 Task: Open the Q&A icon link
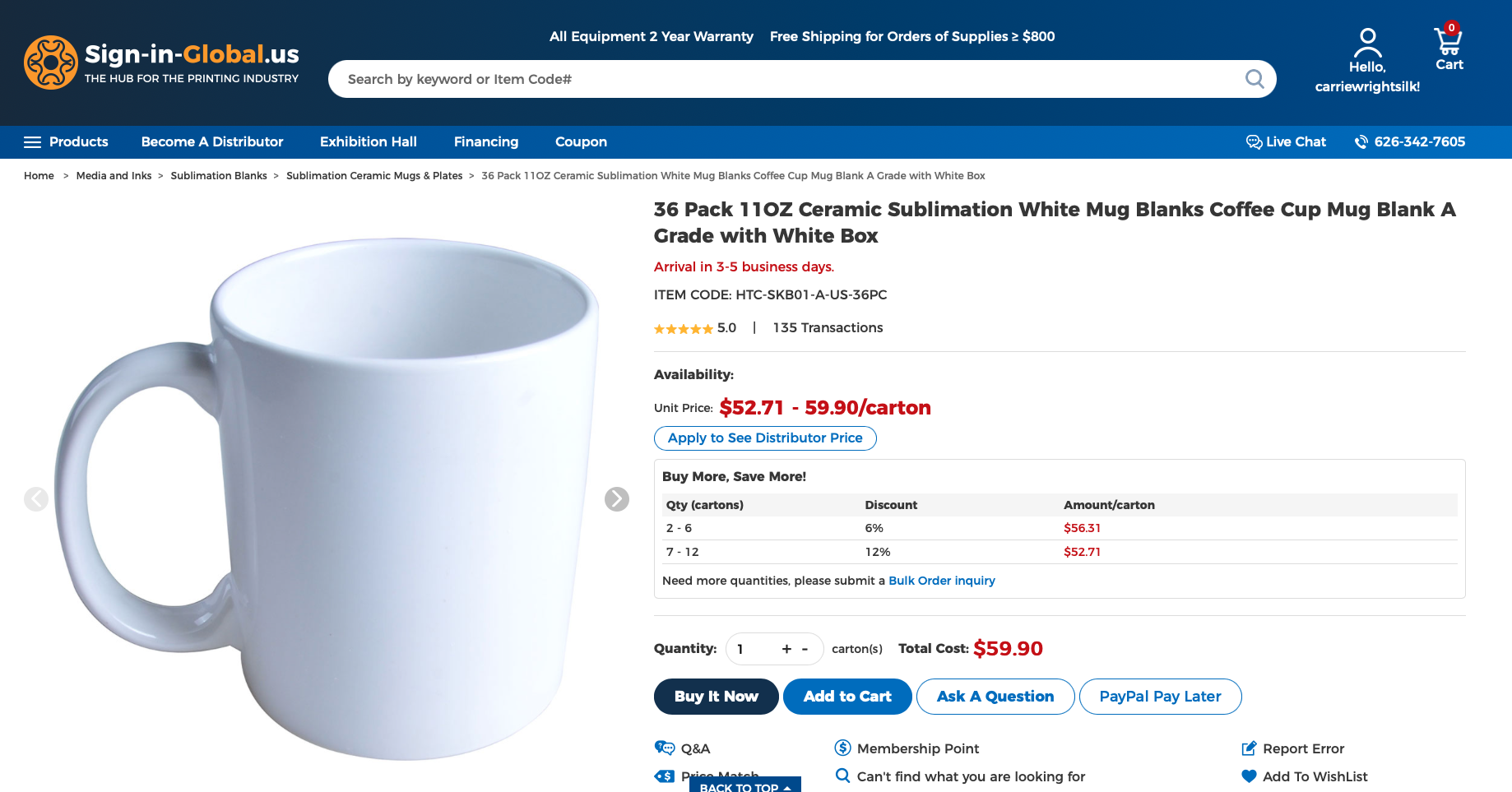point(665,748)
